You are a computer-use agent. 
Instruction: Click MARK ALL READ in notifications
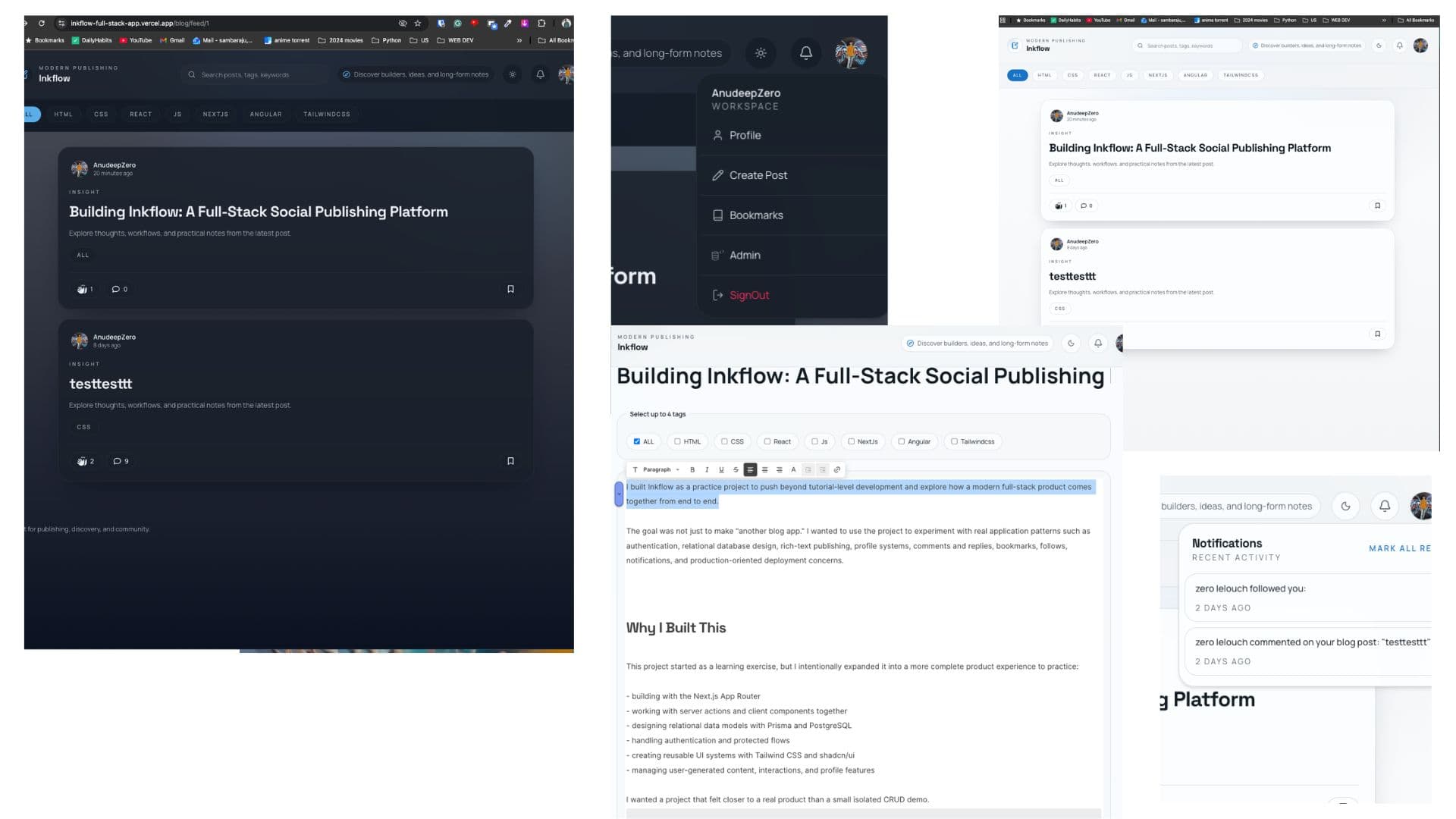(x=1401, y=548)
